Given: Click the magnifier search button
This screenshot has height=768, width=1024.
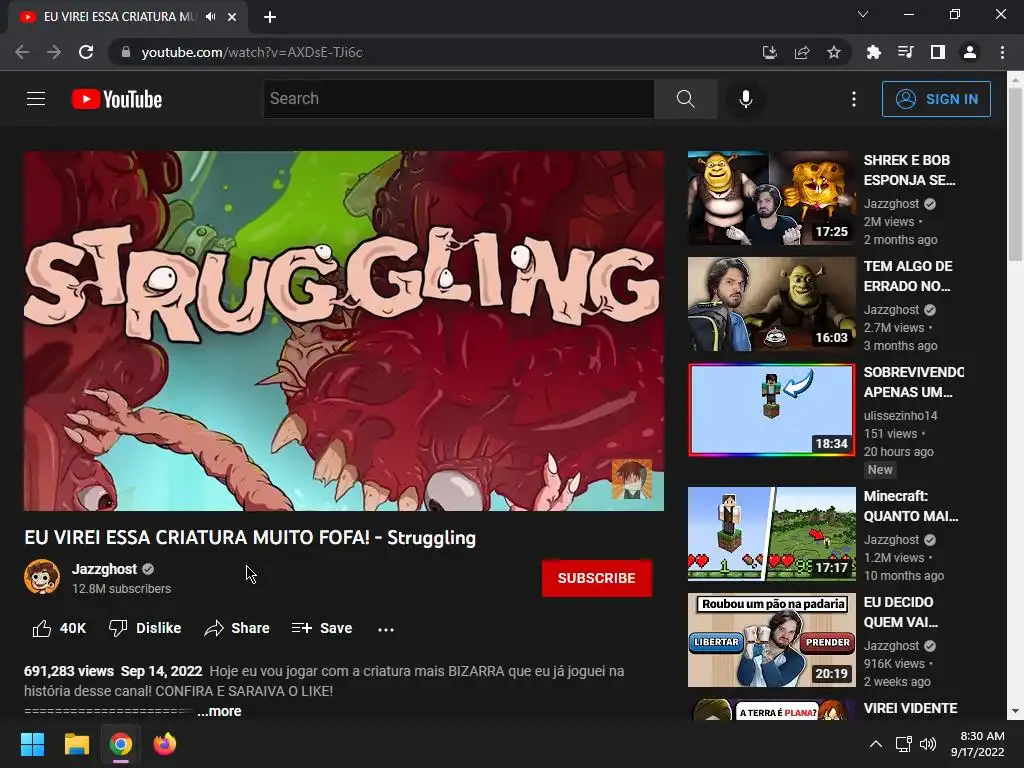Looking at the screenshot, I should coord(685,99).
